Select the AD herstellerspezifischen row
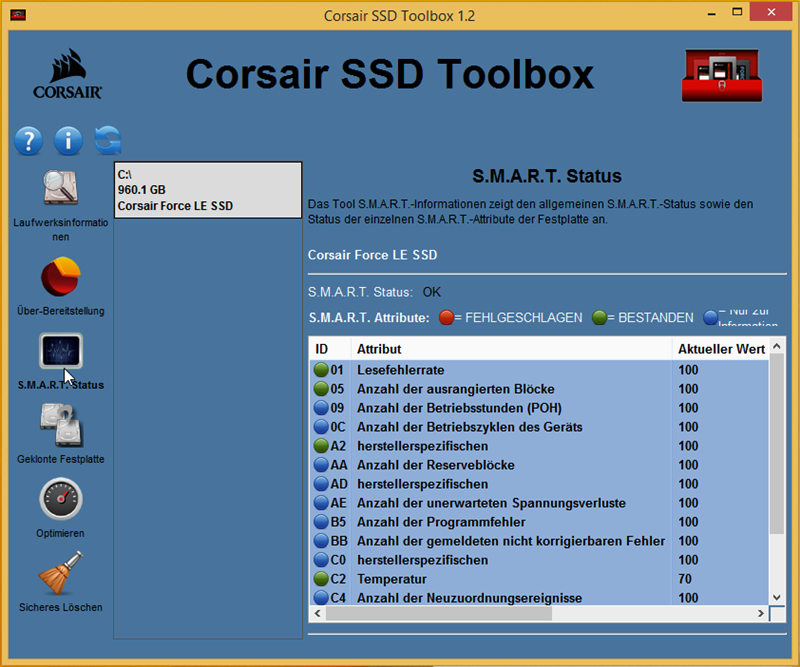 pos(539,484)
